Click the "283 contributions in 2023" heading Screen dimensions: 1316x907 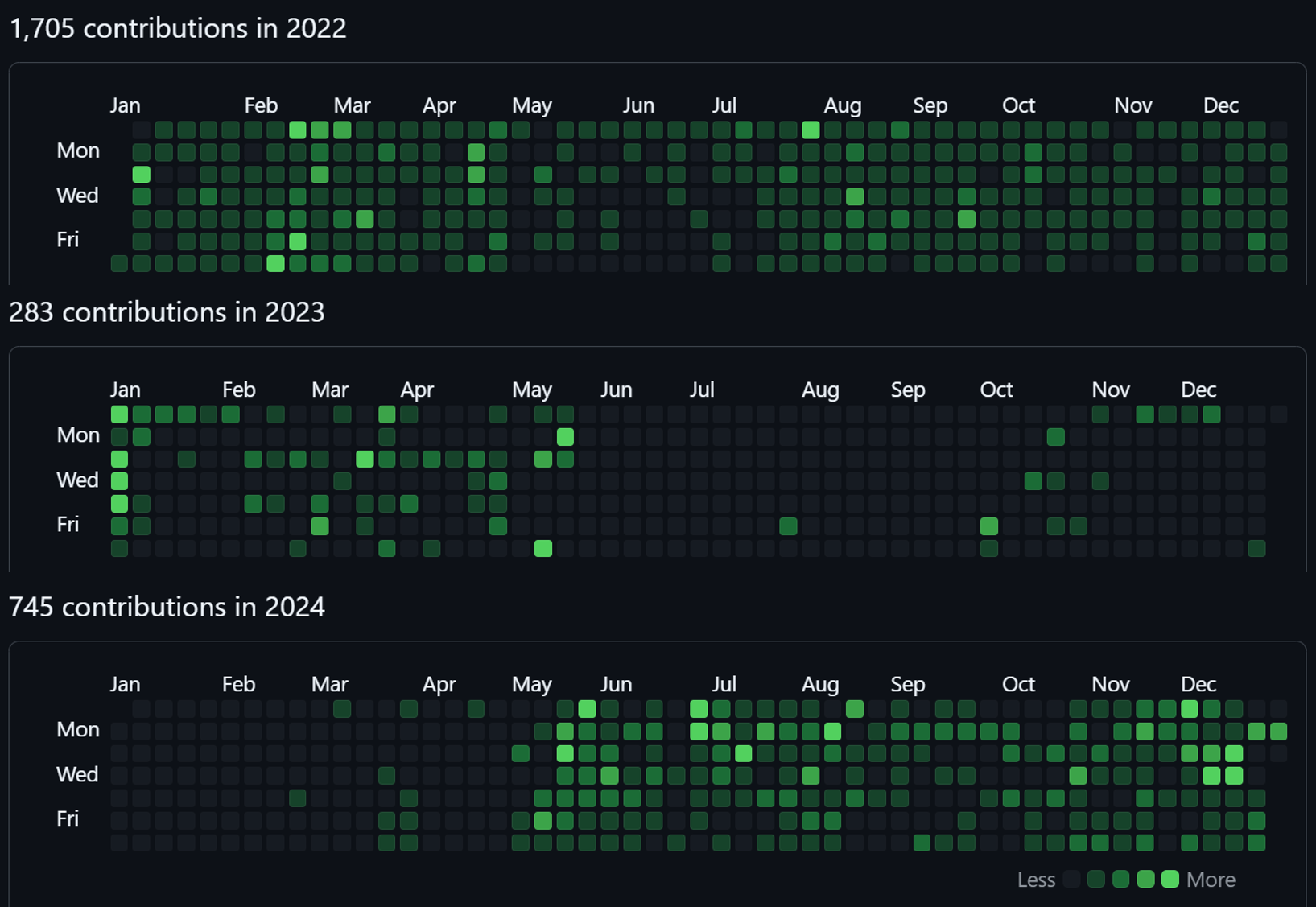point(167,312)
